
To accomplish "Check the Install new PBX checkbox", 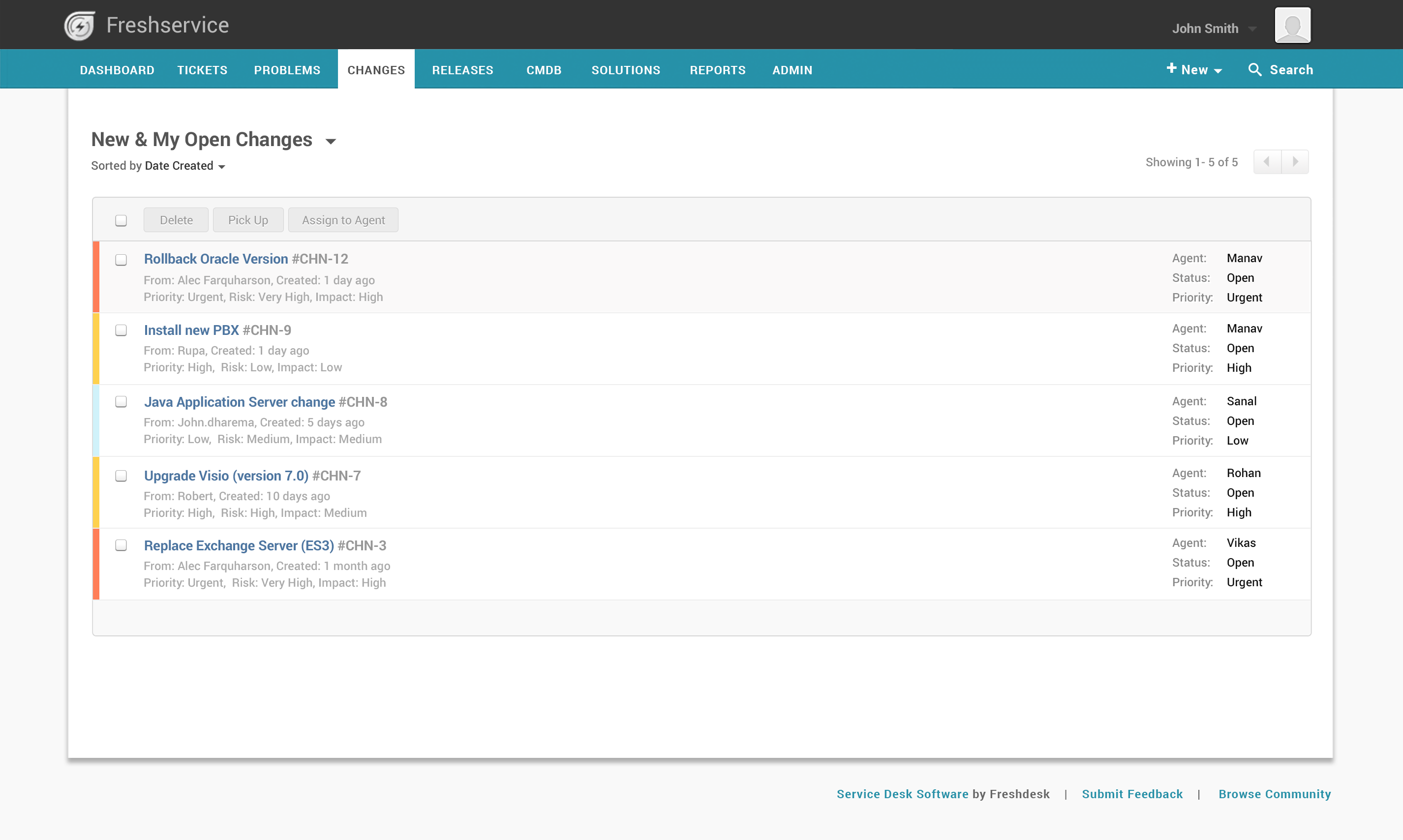I will (121, 330).
